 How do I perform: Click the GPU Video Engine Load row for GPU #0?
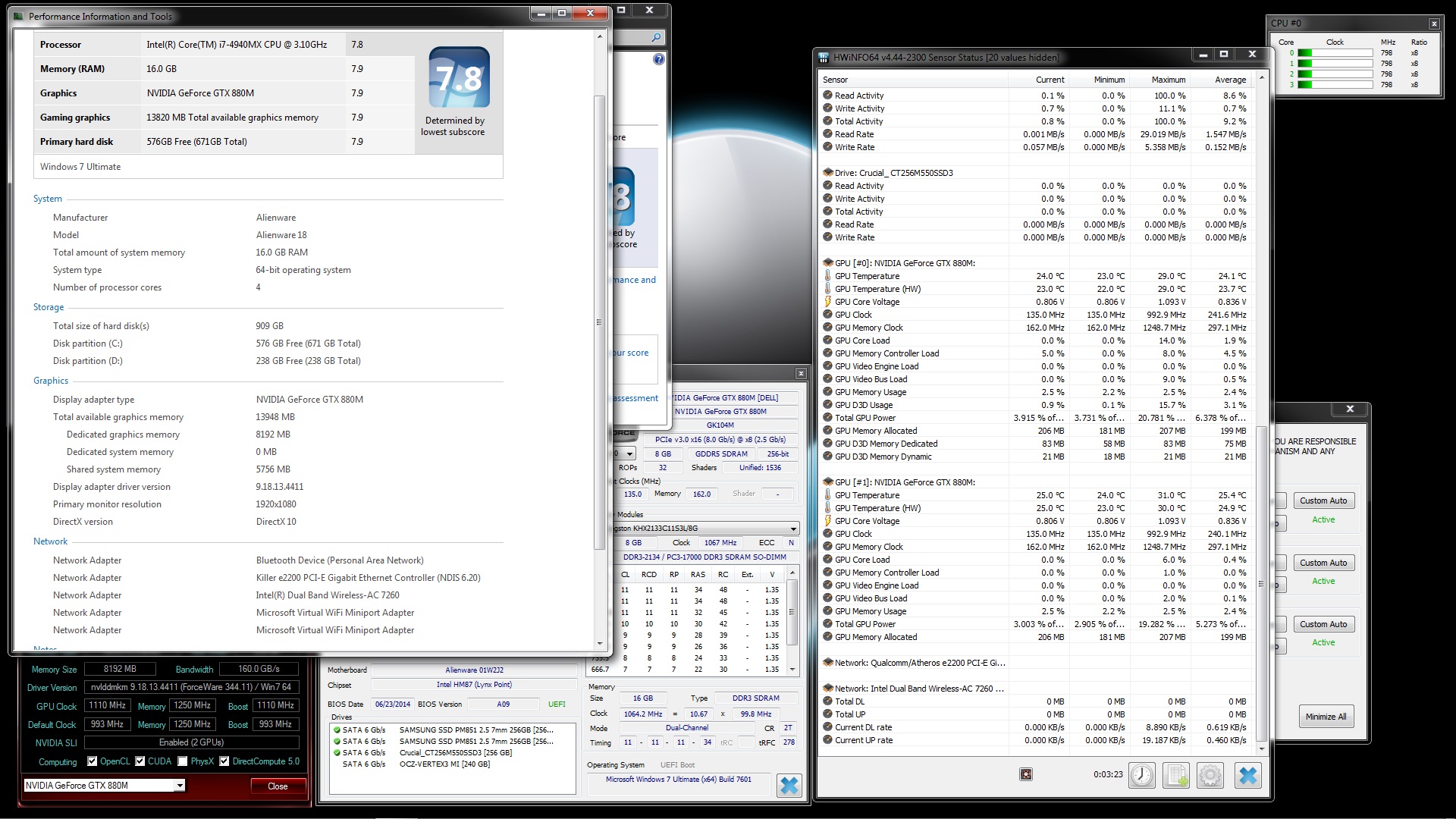[1035, 366]
